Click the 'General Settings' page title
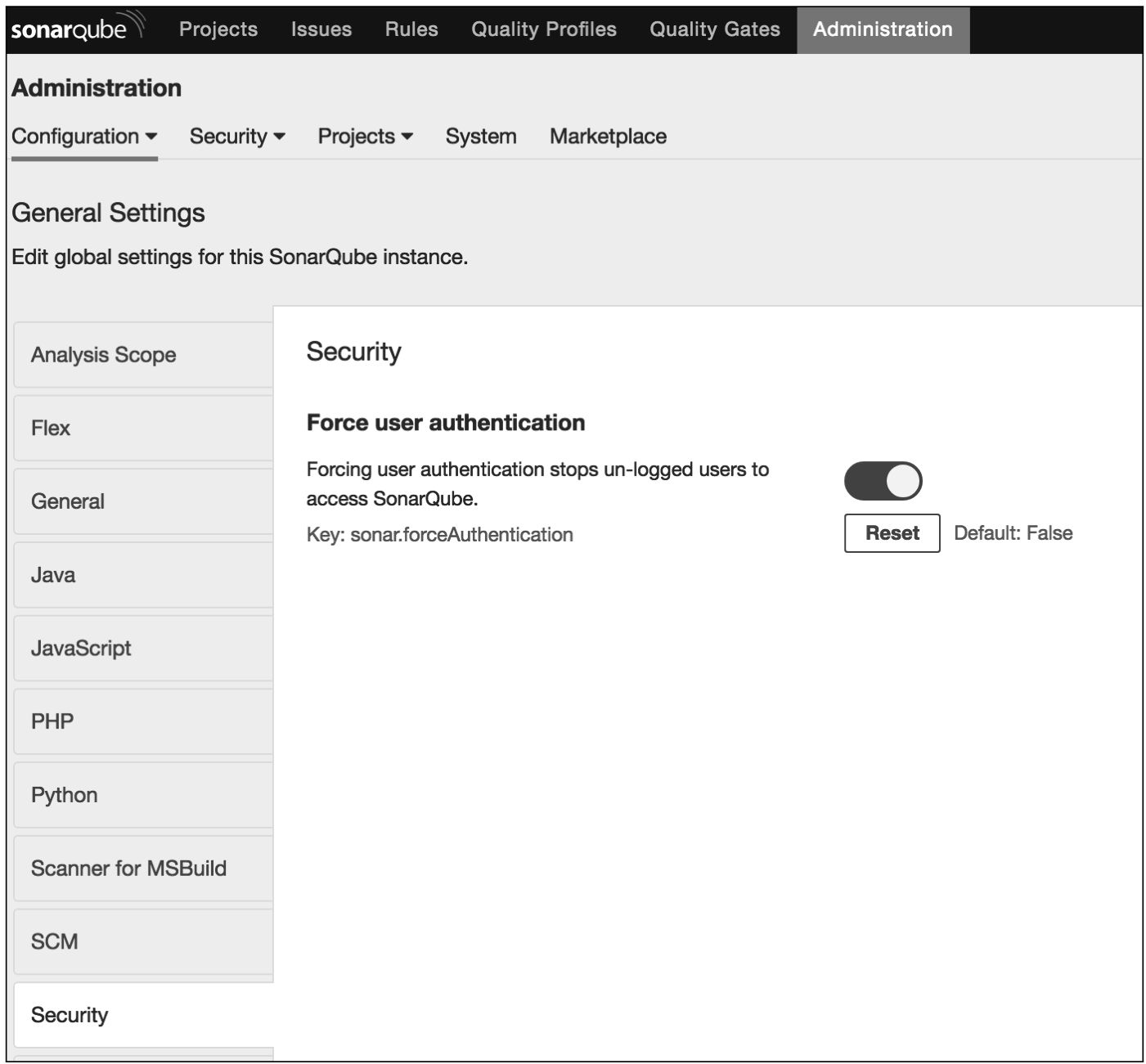The image size is (1146, 1064). (x=108, y=213)
